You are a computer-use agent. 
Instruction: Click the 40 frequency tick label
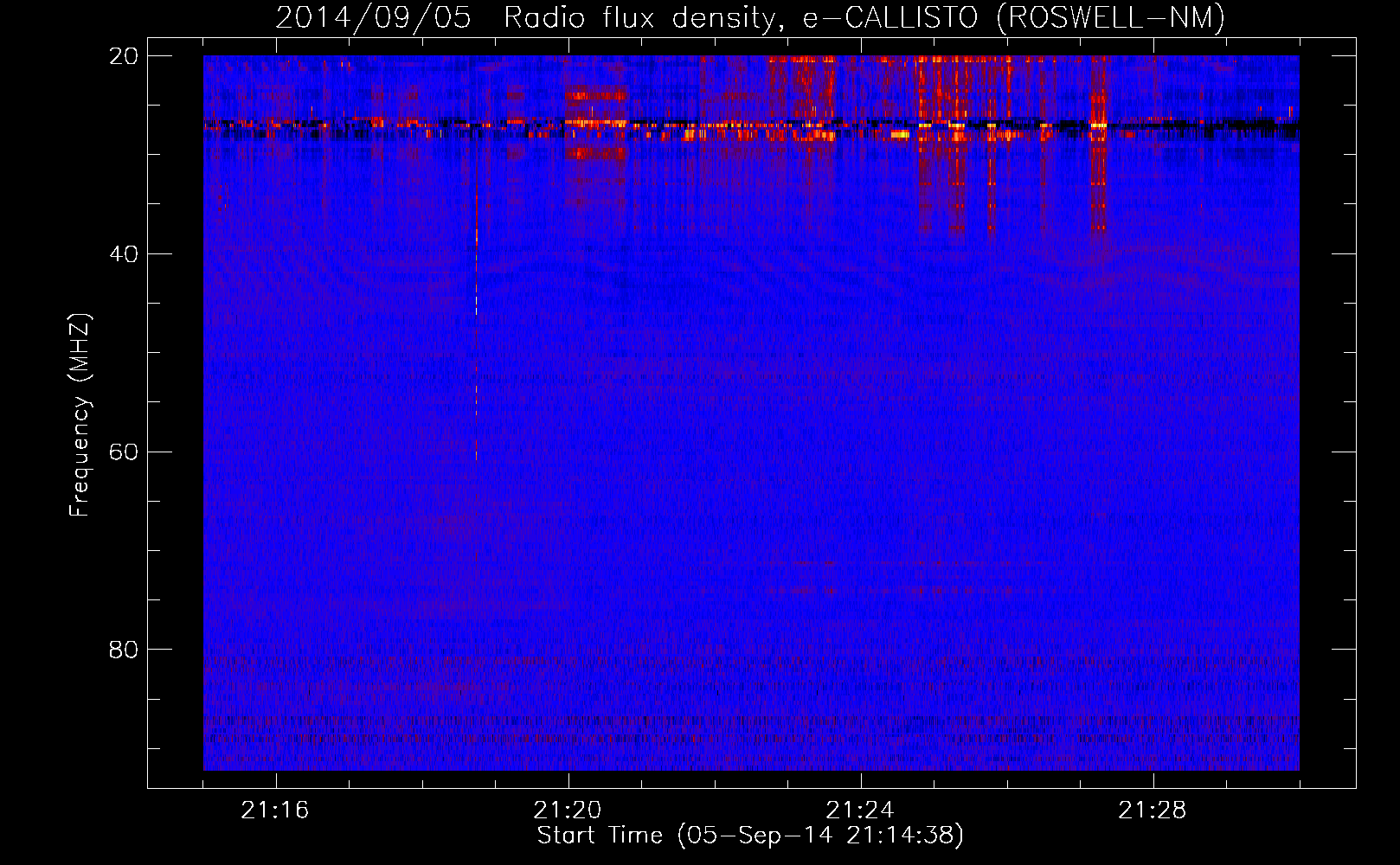[123, 254]
